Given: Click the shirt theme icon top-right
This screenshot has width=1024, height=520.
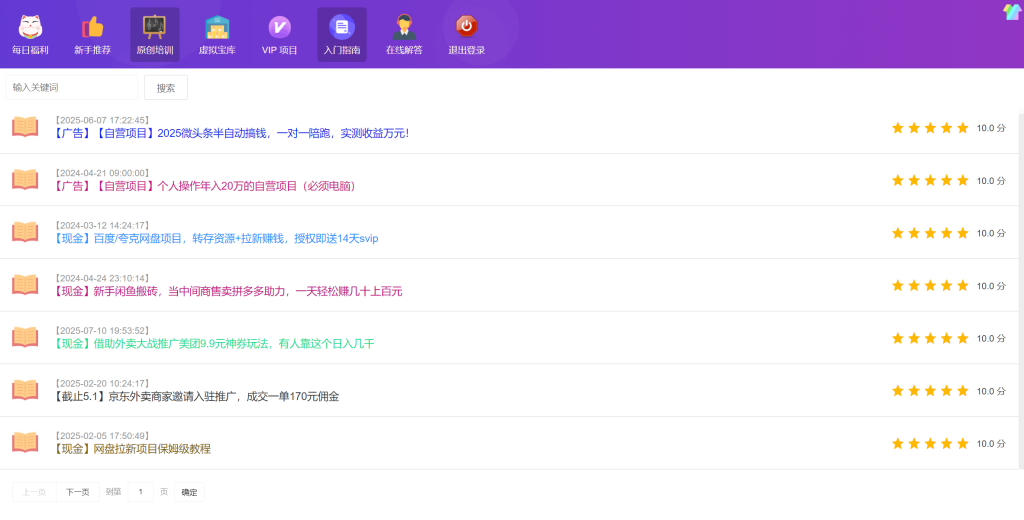Looking at the screenshot, I should pos(1012,12).
